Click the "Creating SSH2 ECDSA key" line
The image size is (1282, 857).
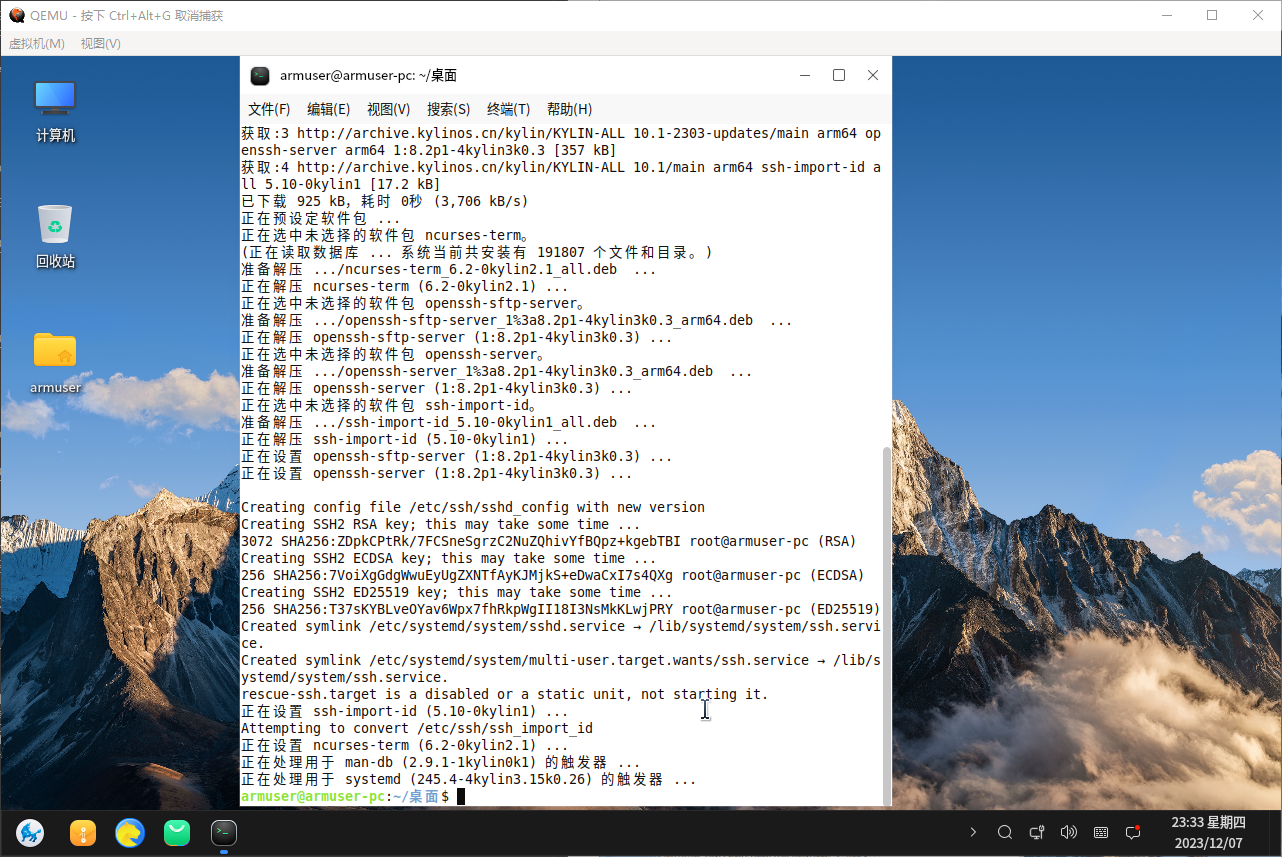click(x=449, y=558)
